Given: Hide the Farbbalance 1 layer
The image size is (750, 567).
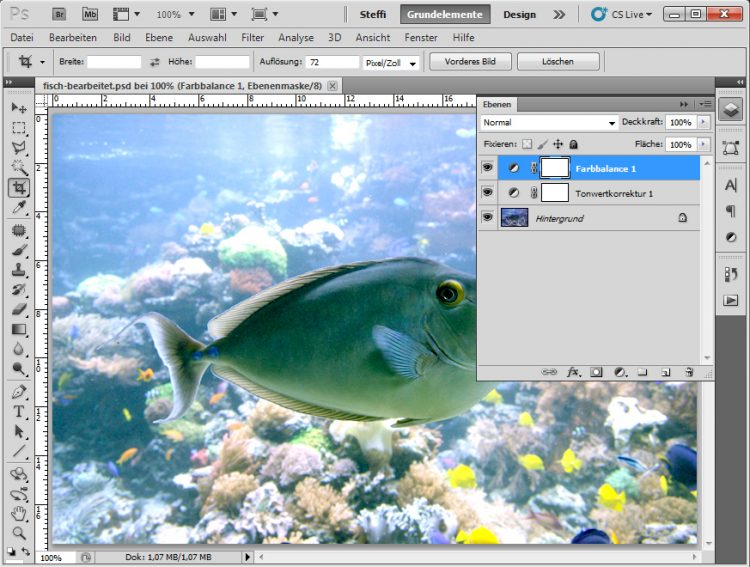Looking at the screenshot, I should pyautogui.click(x=487, y=167).
